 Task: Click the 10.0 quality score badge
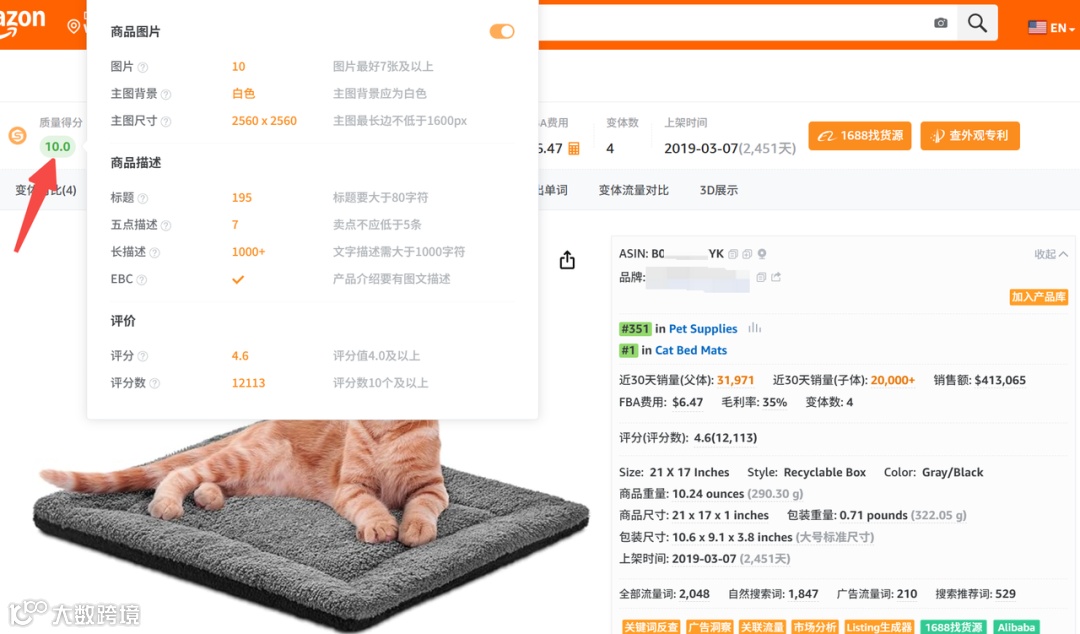coord(57,146)
